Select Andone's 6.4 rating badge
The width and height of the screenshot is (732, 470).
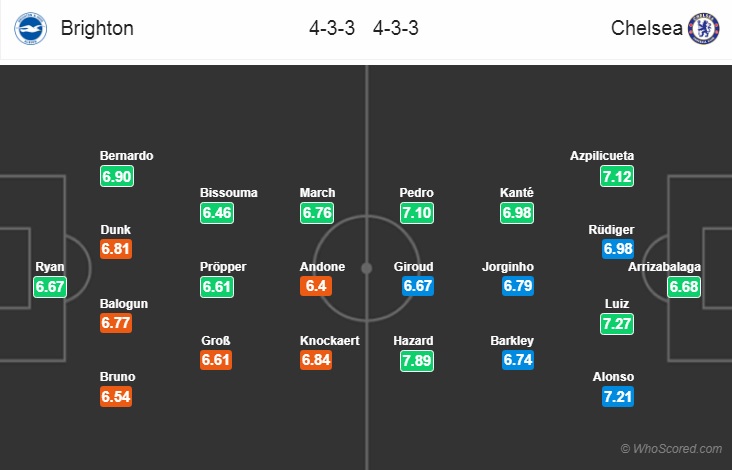click(316, 286)
